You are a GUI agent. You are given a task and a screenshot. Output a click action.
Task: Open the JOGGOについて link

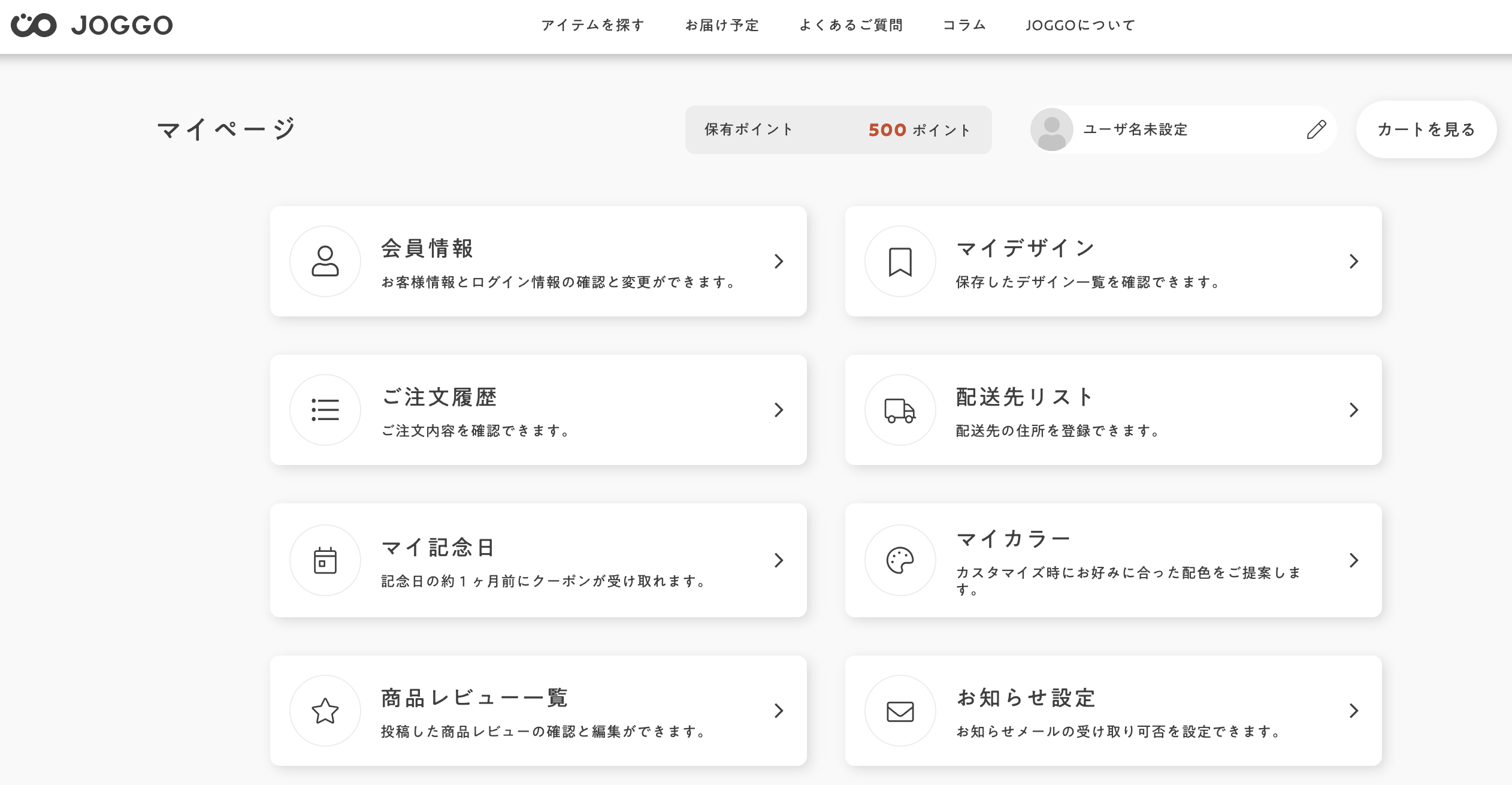[x=1080, y=25]
